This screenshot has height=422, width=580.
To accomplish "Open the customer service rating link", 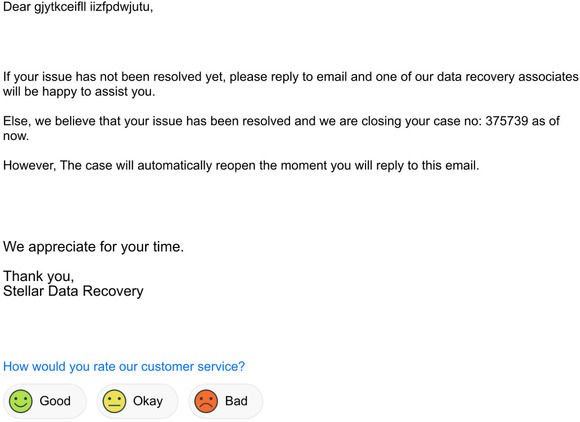I will click(x=124, y=367).
